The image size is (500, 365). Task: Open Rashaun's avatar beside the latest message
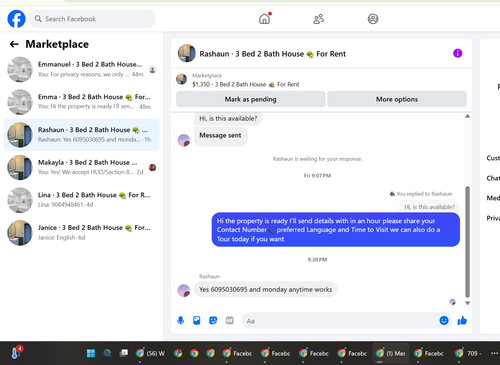coord(184,290)
